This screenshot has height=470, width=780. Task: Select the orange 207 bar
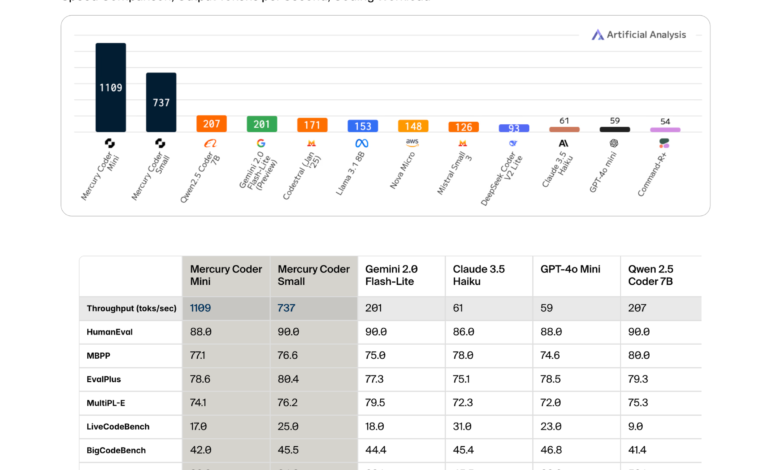pos(211,124)
